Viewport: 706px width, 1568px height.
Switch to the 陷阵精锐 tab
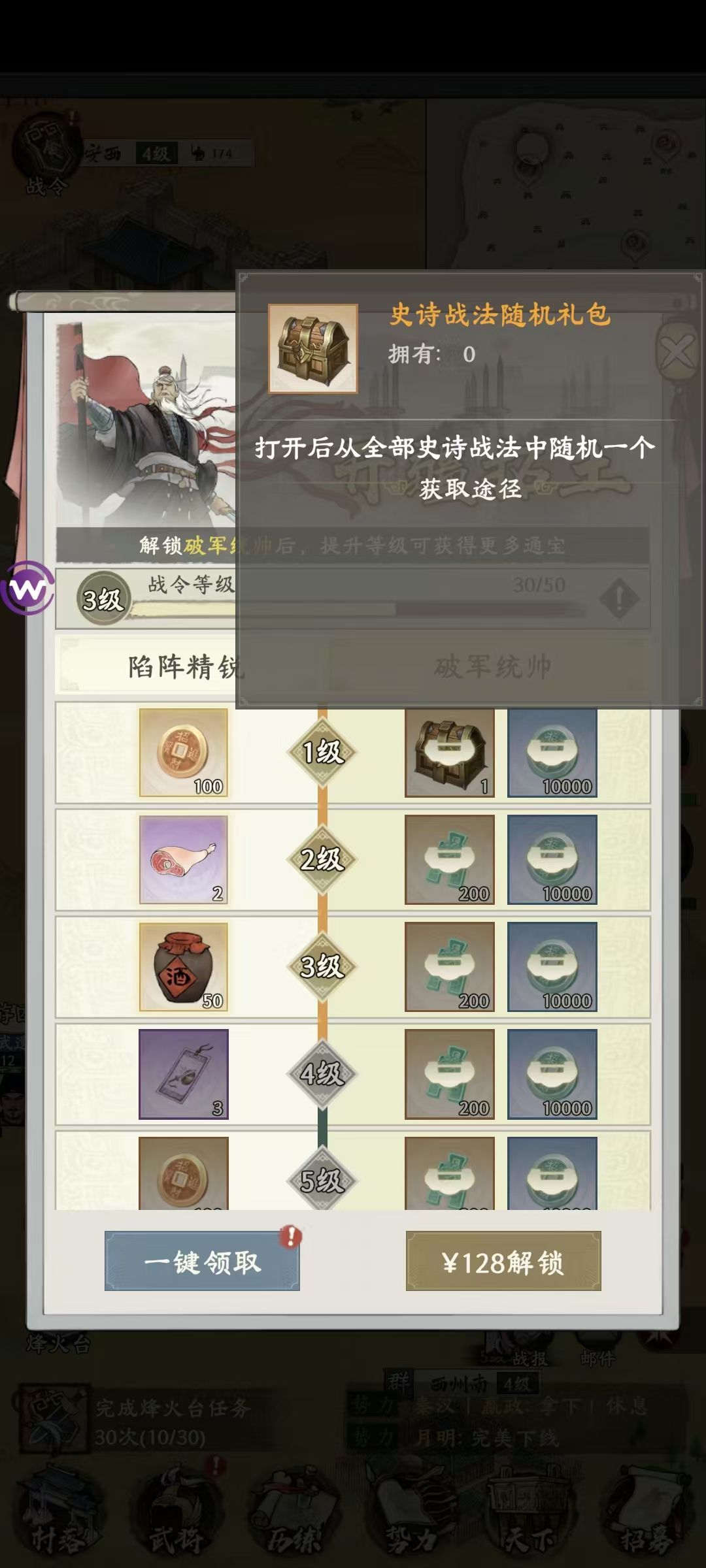point(186,666)
